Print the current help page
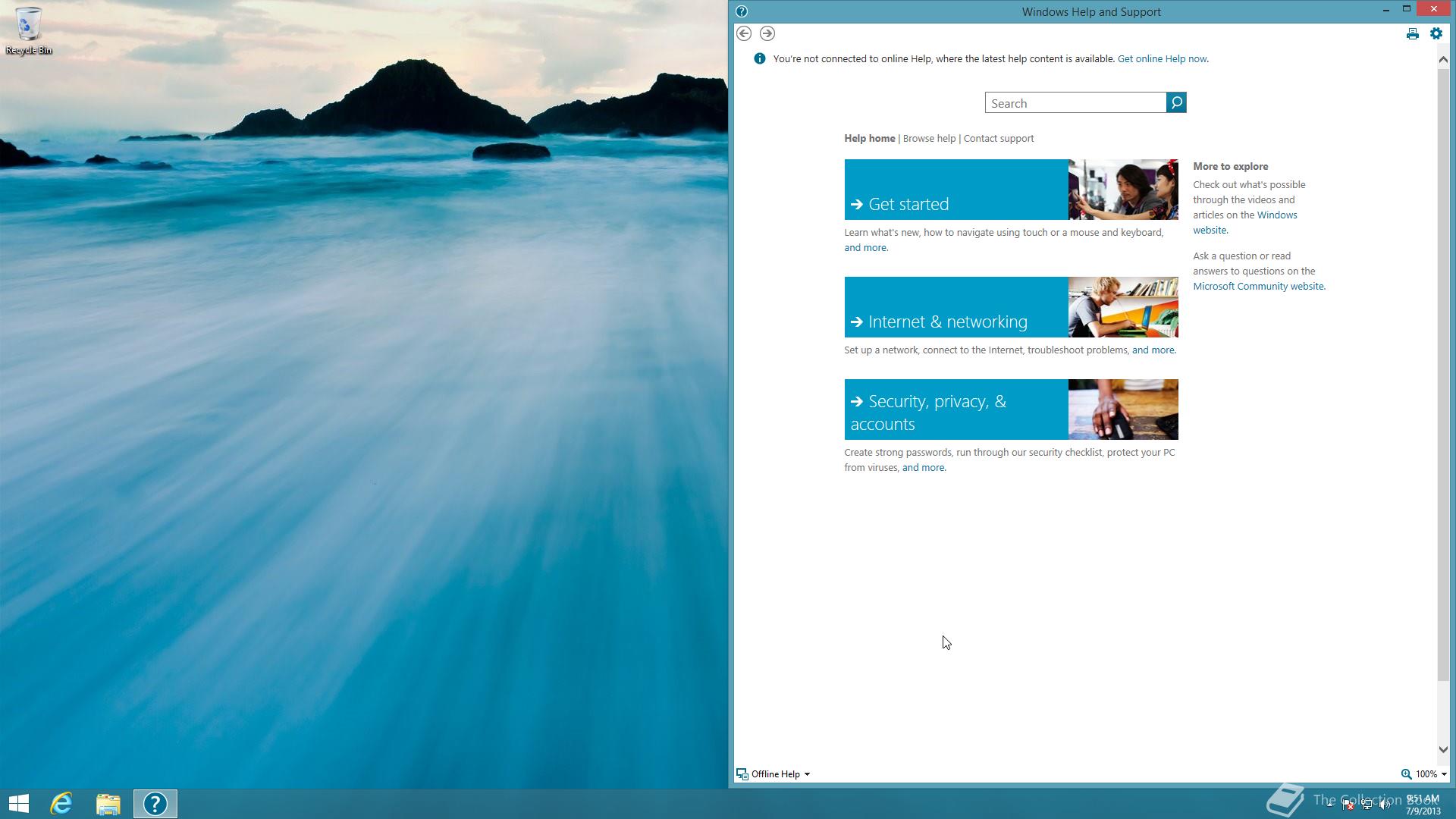This screenshot has width=1456, height=819. pos(1412,33)
